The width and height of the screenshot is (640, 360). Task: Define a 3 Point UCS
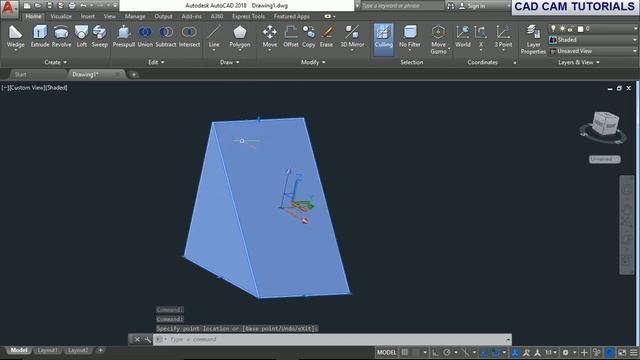(503, 37)
